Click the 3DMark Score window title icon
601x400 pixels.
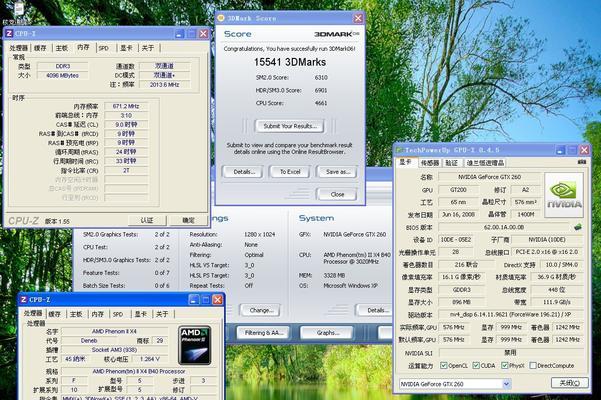[x=220, y=18]
